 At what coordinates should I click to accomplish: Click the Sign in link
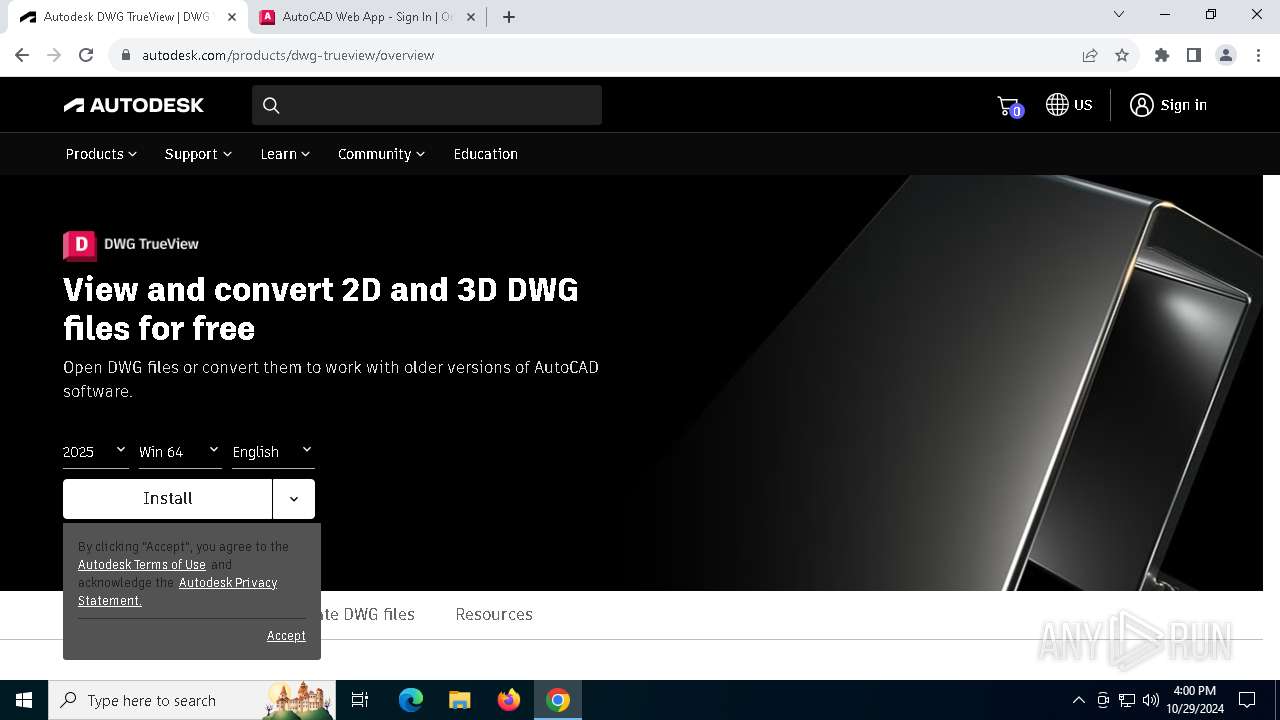(1184, 105)
